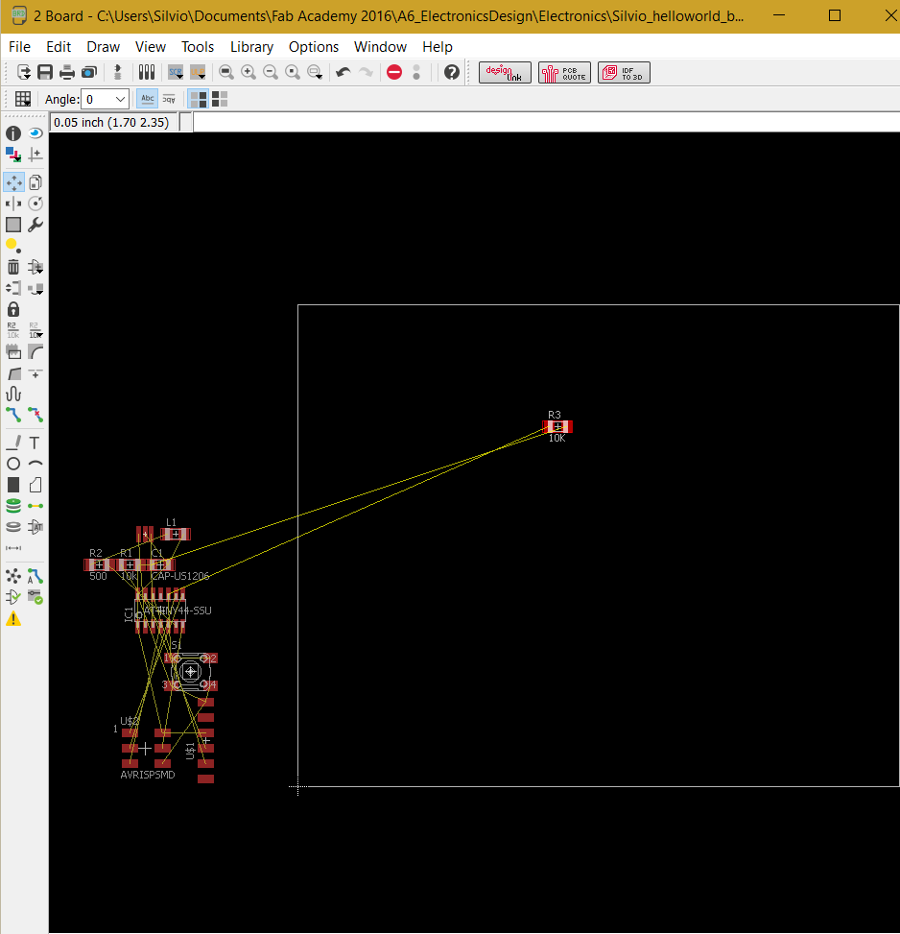Open the Display layers dropdown tool
The height and width of the screenshot is (934, 900).
coord(13,155)
